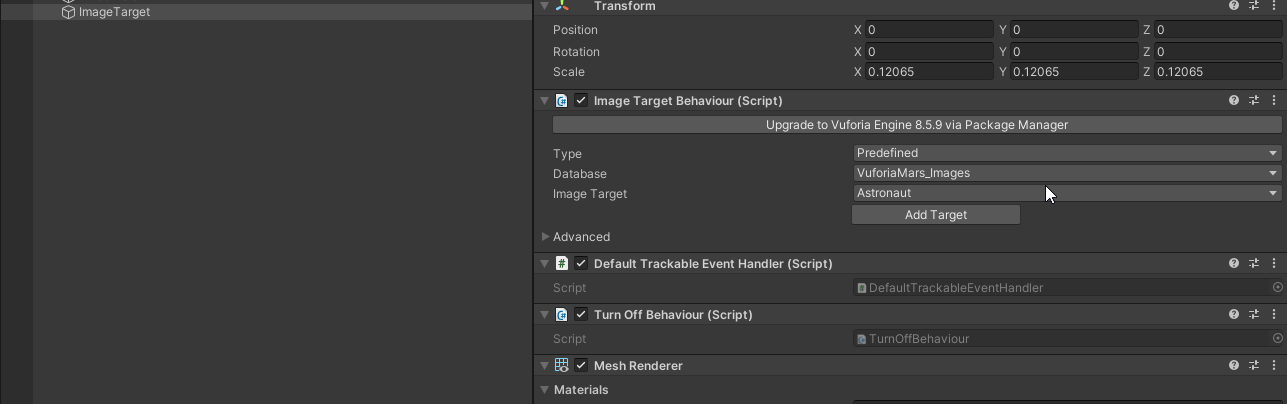Open help for Image Target Behaviour
The width and height of the screenshot is (1287, 404).
(1234, 101)
